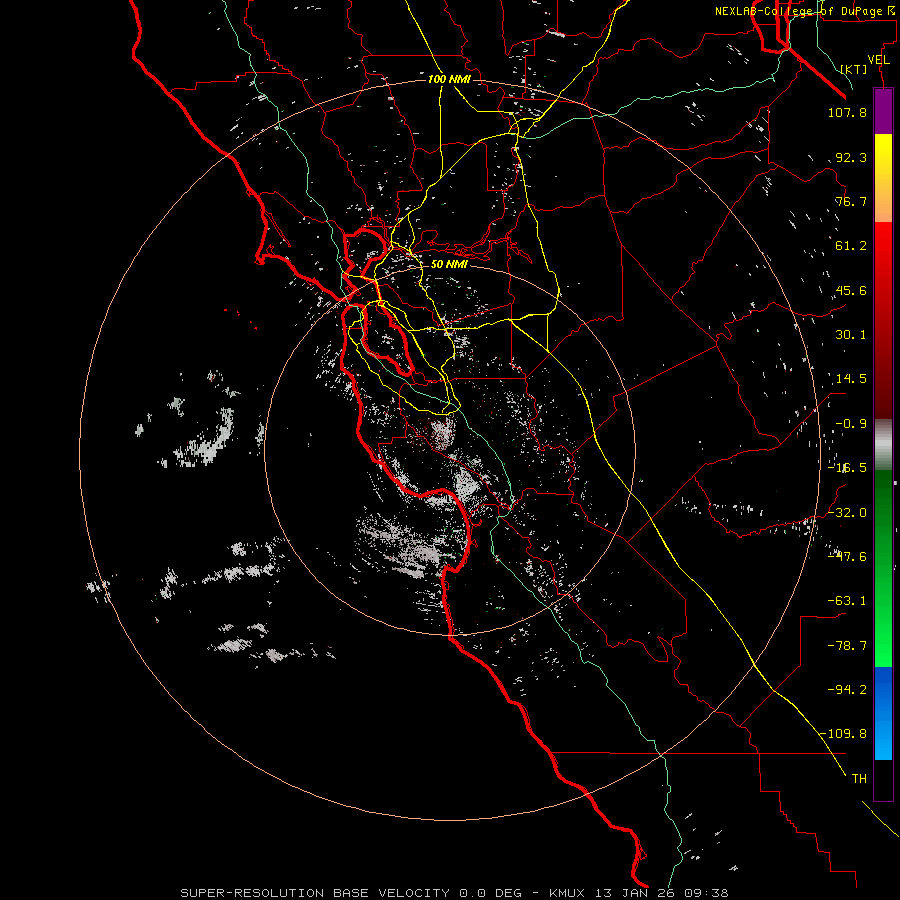Click the -63.1 velocity scale value
Image resolution: width=900 pixels, height=900 pixels.
click(847, 601)
